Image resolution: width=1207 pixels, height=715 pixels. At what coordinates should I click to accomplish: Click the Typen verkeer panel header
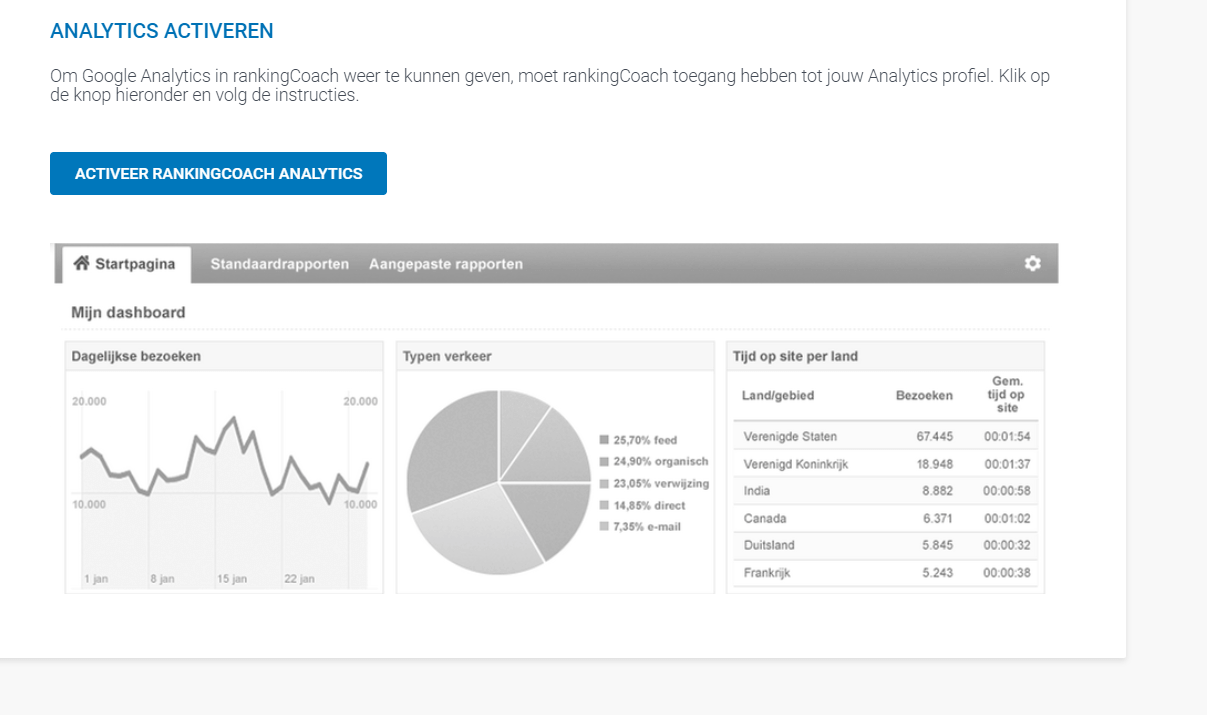[557, 356]
